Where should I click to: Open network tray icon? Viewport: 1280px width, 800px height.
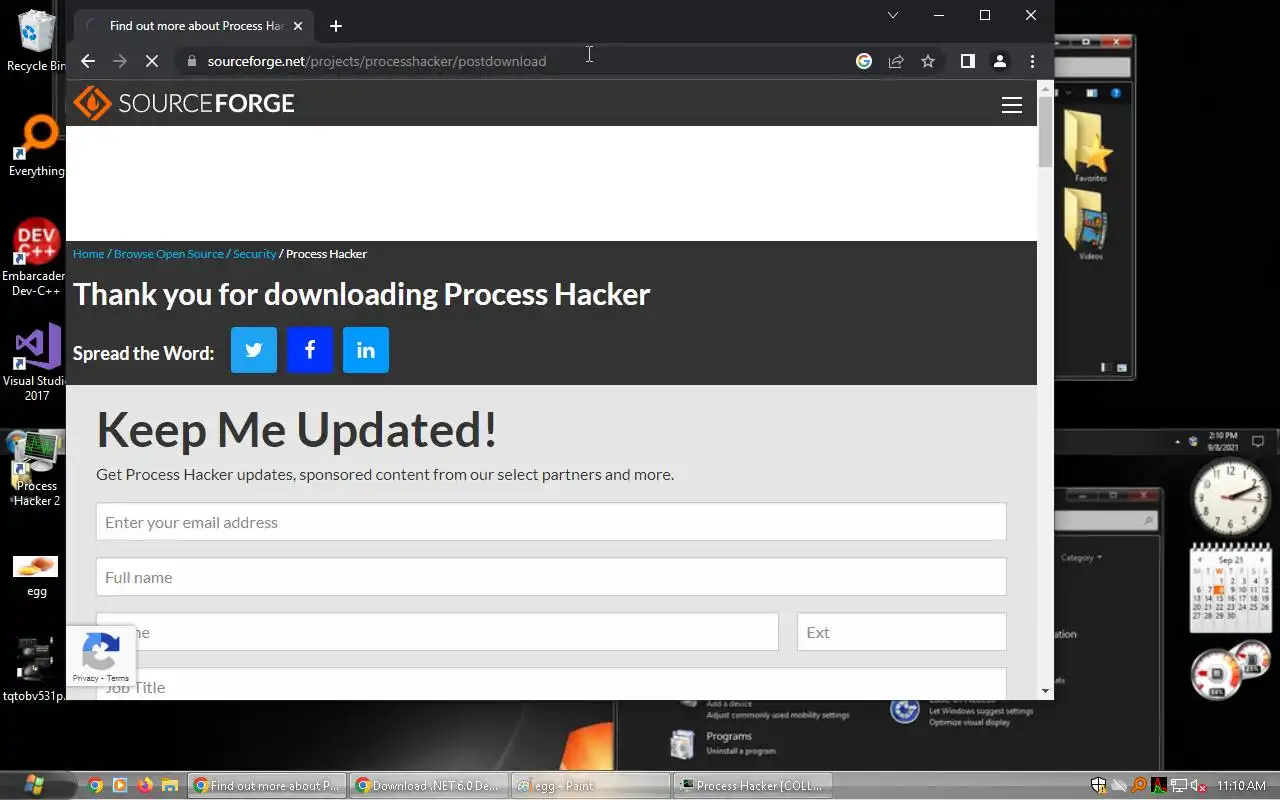coord(1179,786)
